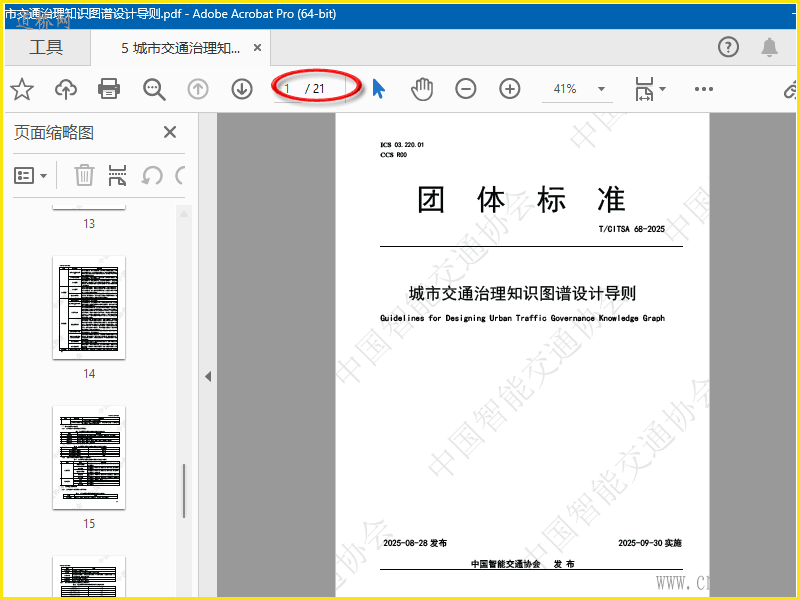Show more tools ellipsis menu

click(x=704, y=89)
